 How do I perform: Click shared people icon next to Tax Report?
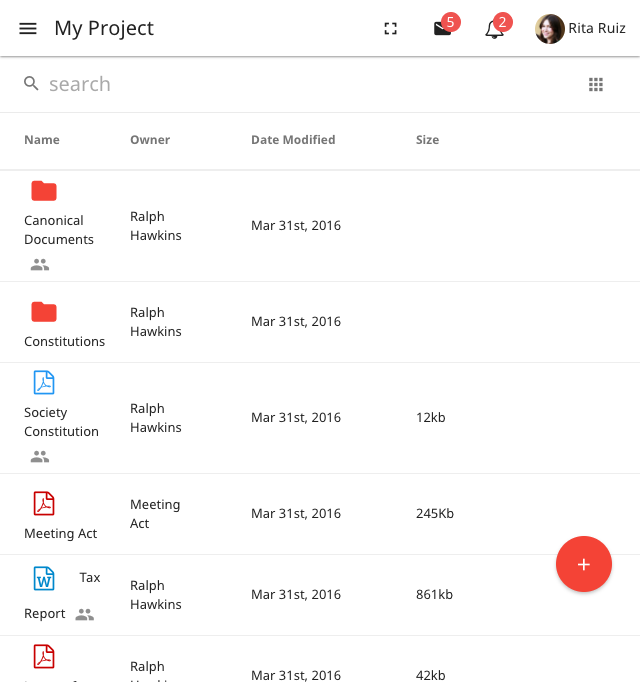(x=85, y=614)
